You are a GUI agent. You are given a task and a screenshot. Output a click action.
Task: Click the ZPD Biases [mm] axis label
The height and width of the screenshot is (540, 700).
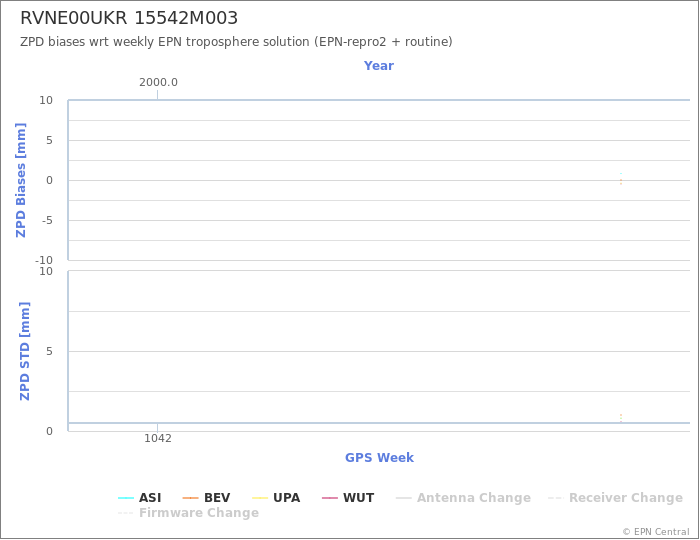coord(21,180)
